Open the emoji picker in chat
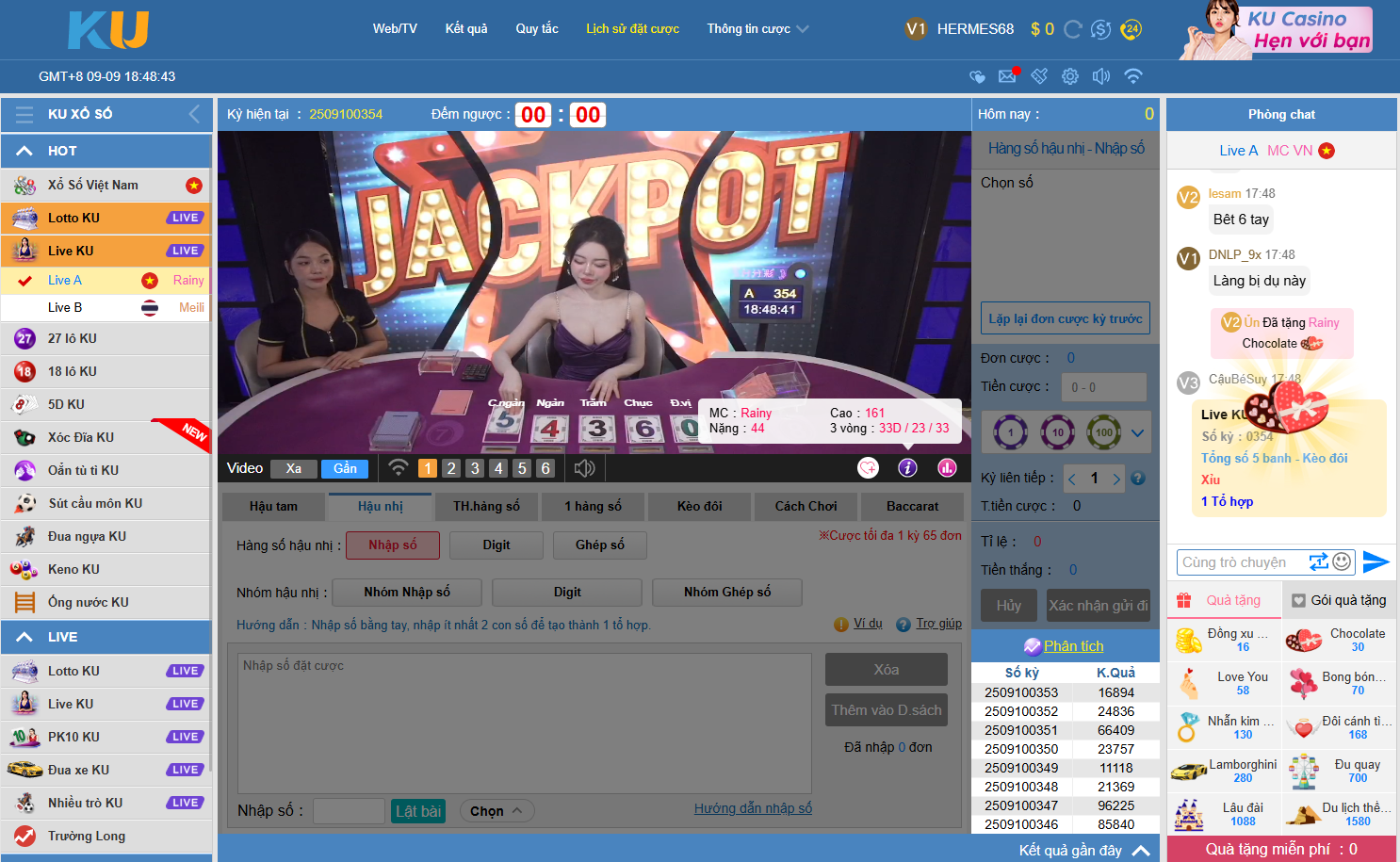Viewport: 1400px width, 862px height. pyautogui.click(x=1343, y=562)
